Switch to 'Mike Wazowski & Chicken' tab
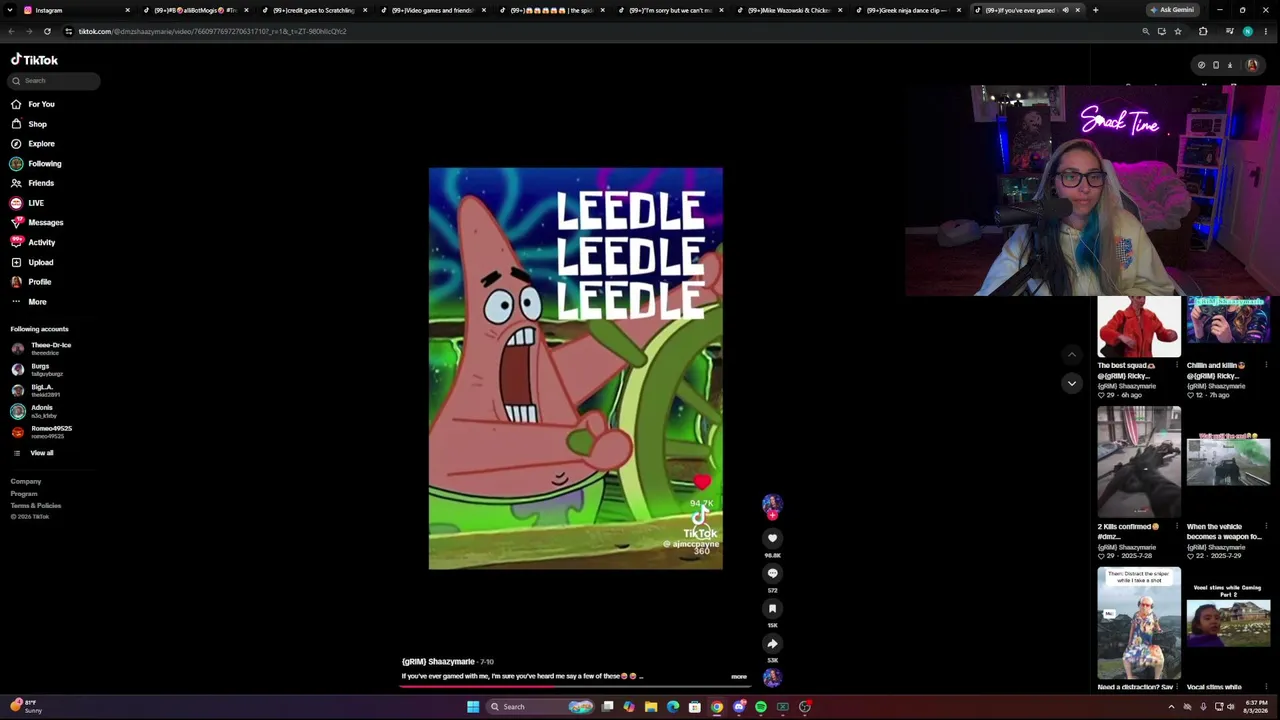The height and width of the screenshot is (720, 1280). click(789, 10)
